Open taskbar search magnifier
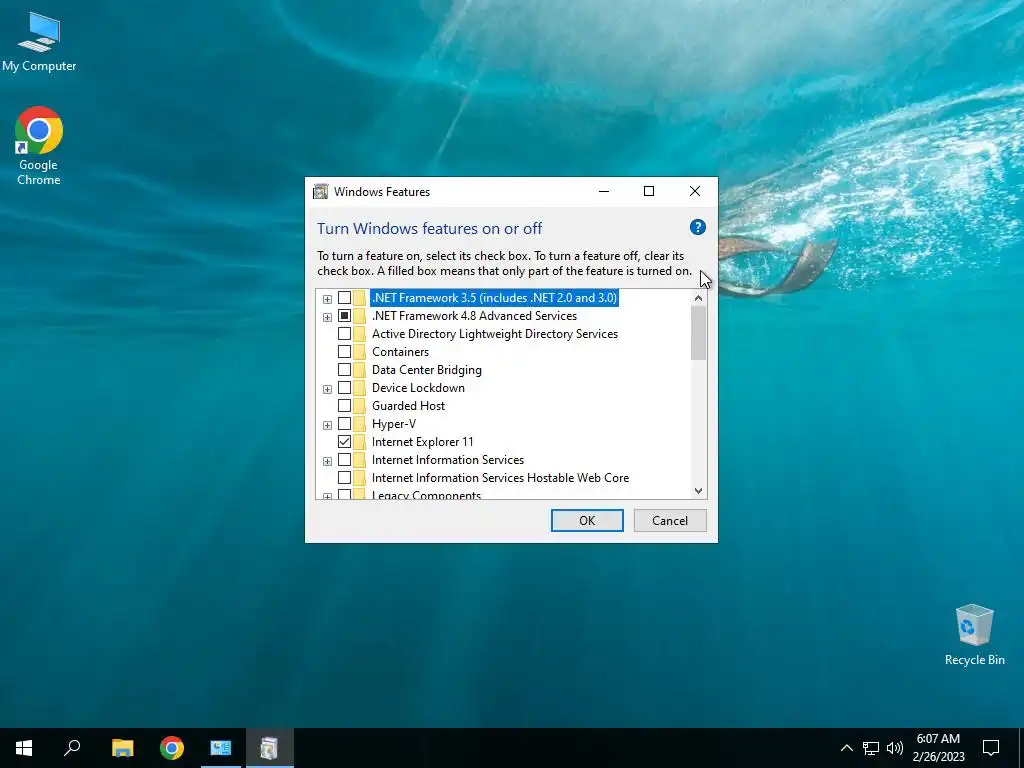The height and width of the screenshot is (768, 1024). tap(72, 748)
